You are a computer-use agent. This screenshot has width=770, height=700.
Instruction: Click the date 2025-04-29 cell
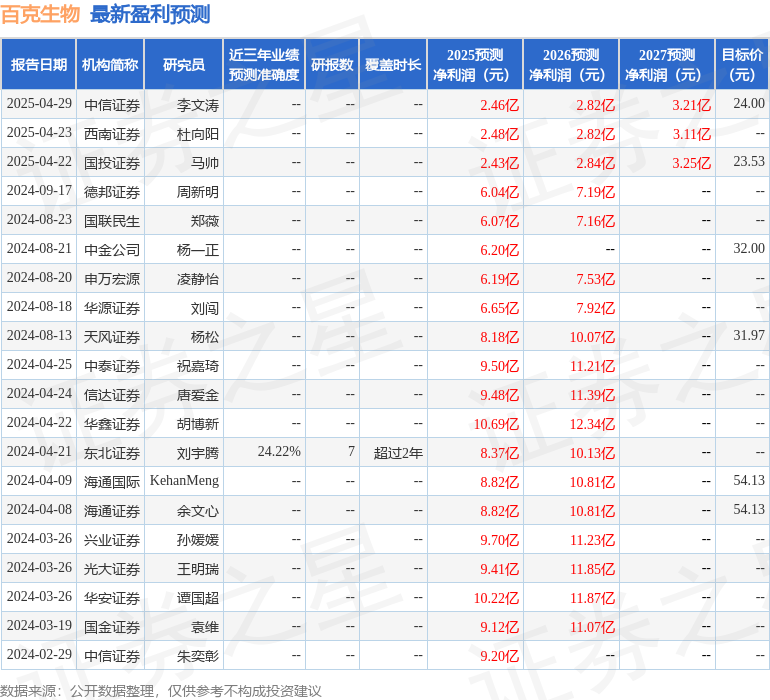pyautogui.click(x=39, y=104)
